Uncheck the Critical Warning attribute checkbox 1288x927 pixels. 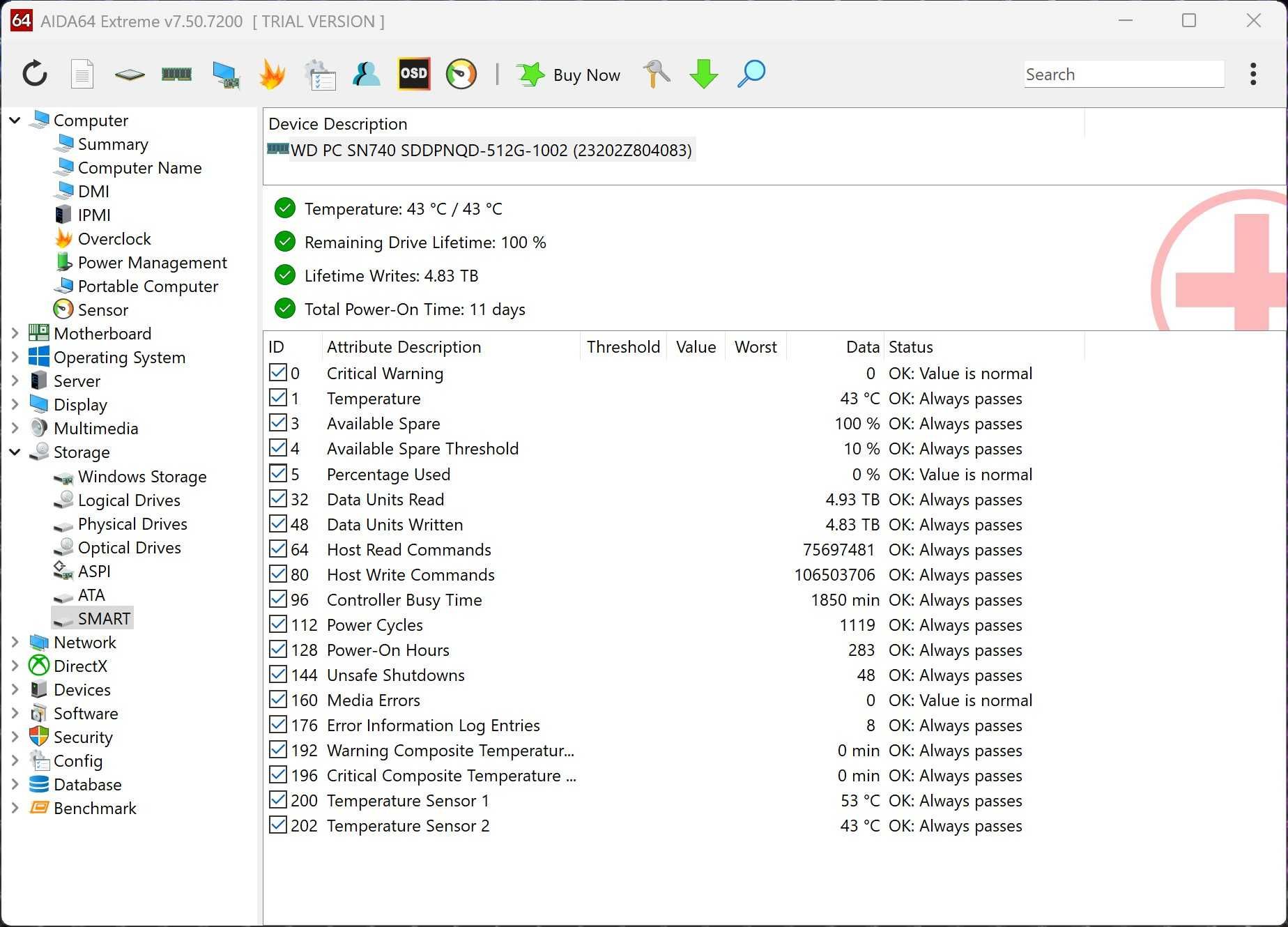278,373
